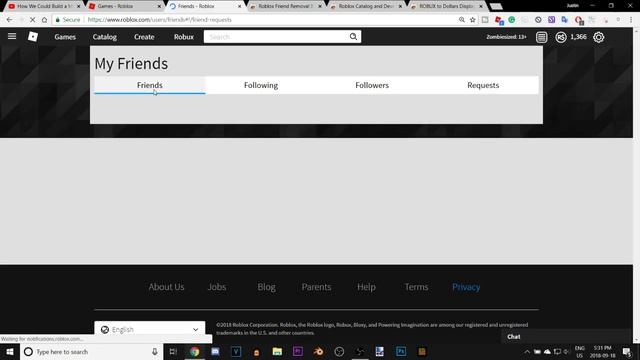Click the taskbar clock showing 5:31 PM
The height and width of the screenshot is (360, 640).
pos(602,351)
